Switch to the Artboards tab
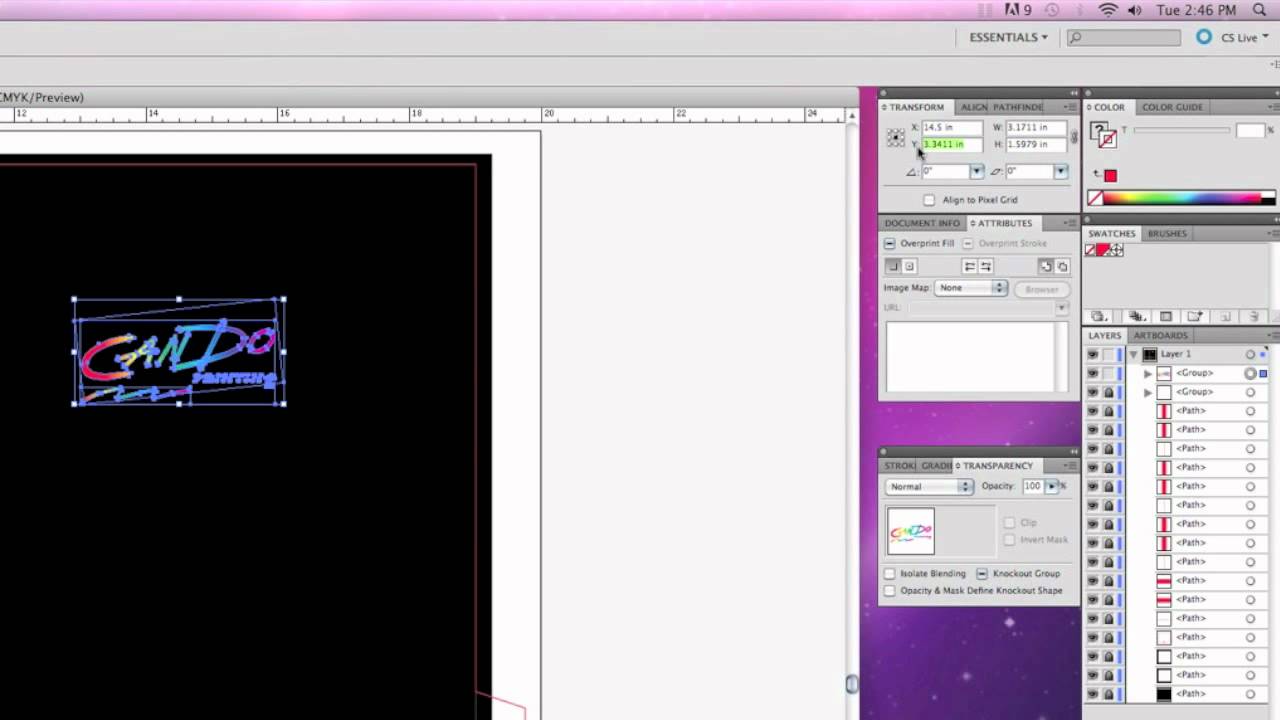Viewport: 1280px width, 720px height. point(1161,336)
